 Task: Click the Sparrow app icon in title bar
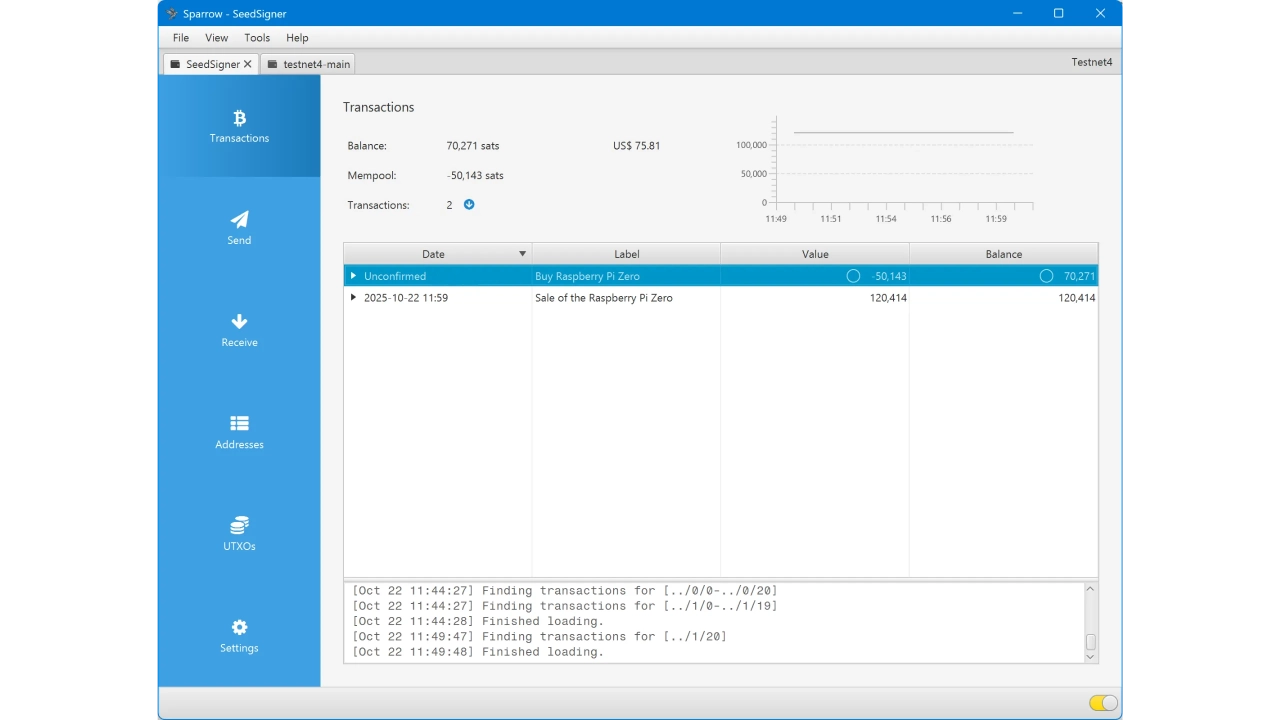[x=172, y=14]
